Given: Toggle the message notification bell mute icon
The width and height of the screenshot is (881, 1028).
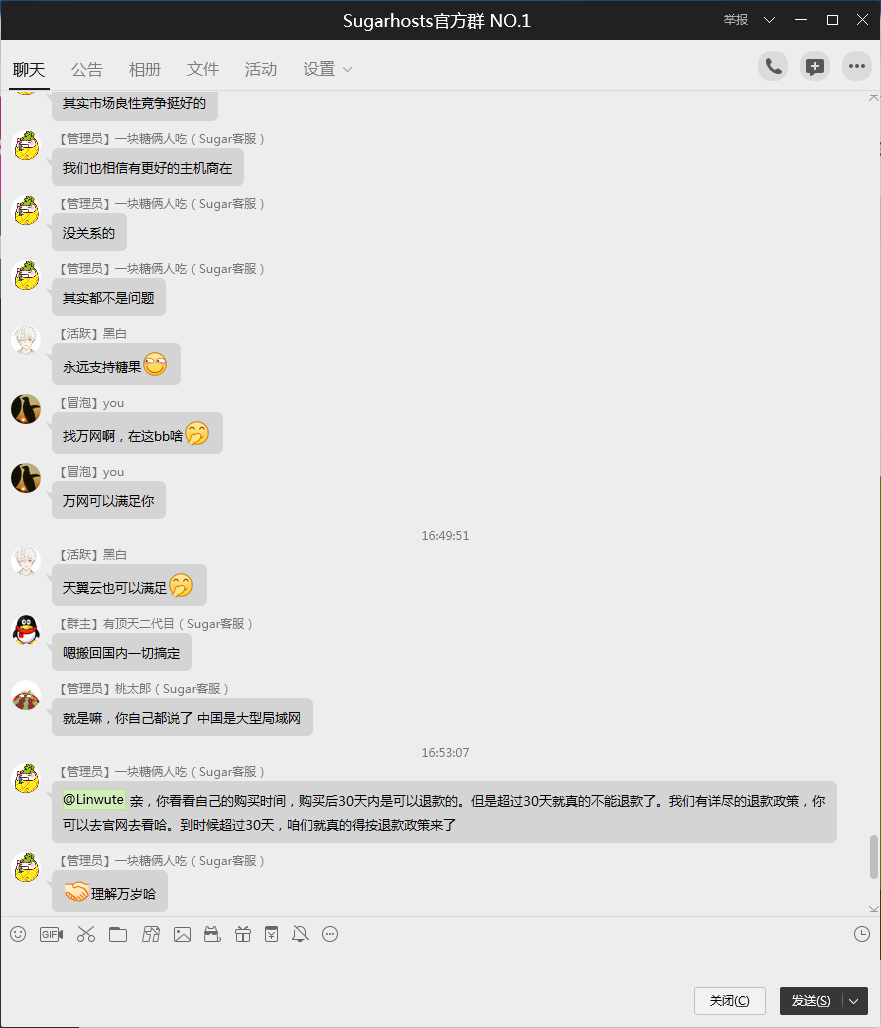Looking at the screenshot, I should 300,934.
